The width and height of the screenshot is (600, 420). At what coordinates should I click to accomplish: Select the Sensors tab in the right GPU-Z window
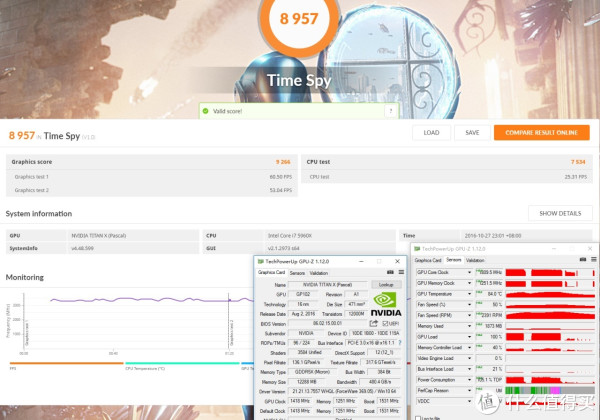[454, 260]
